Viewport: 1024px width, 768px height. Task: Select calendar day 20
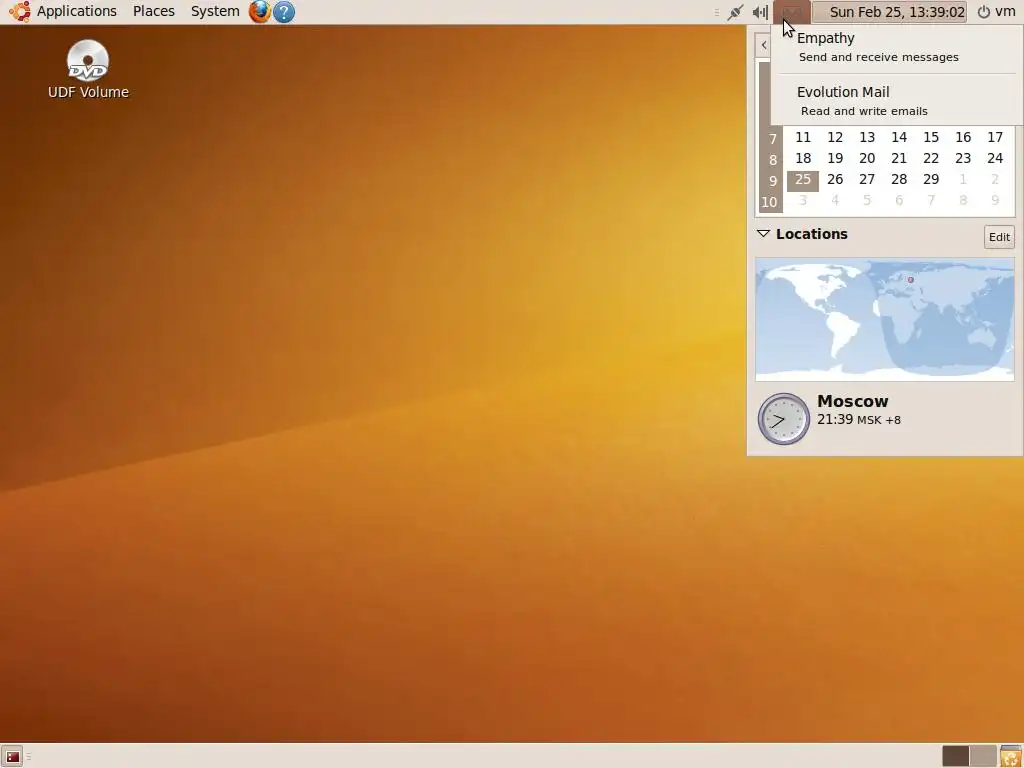coord(867,158)
